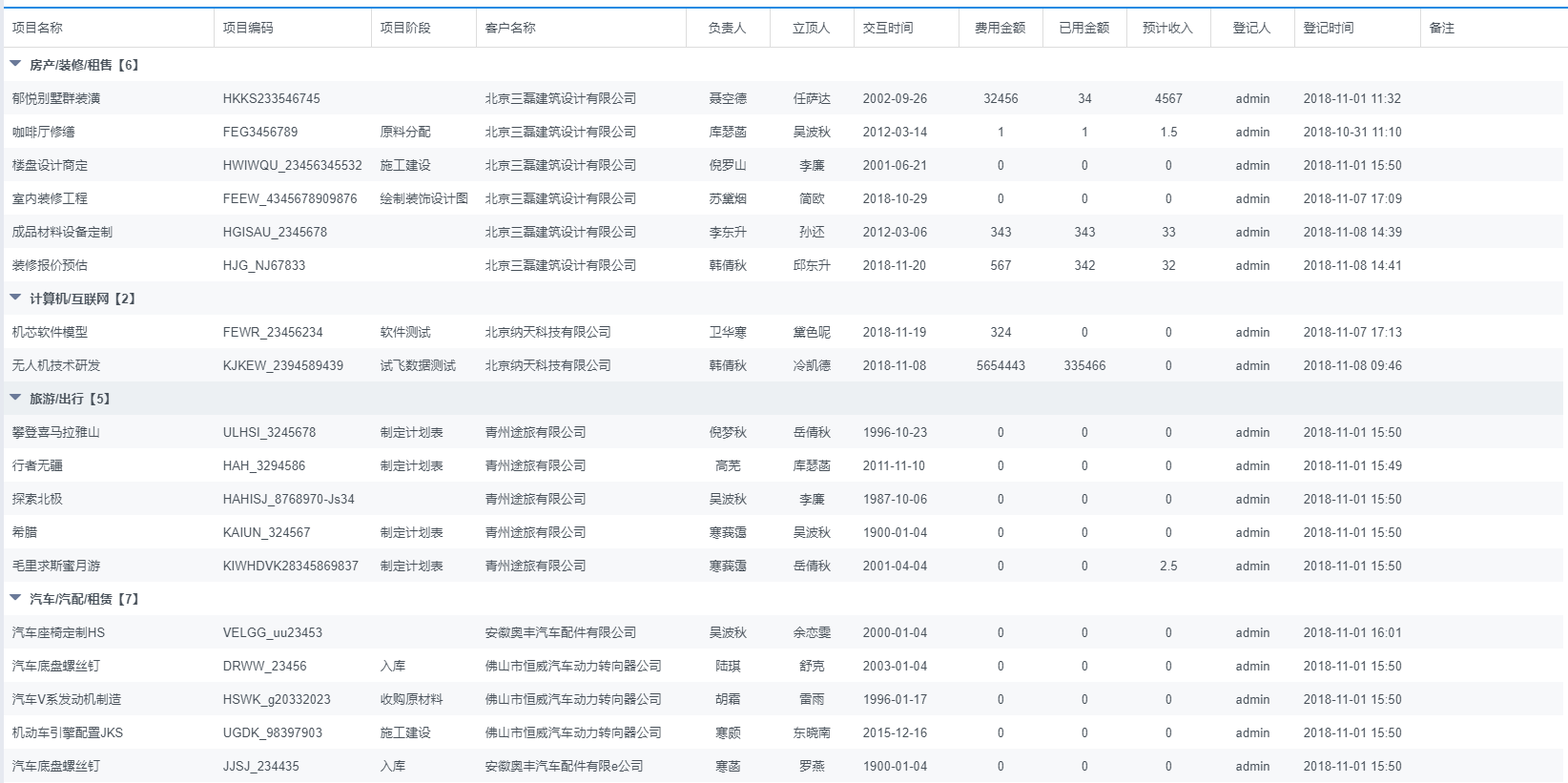
Task: Click interaction date 2002-09-26
Action: tap(895, 98)
